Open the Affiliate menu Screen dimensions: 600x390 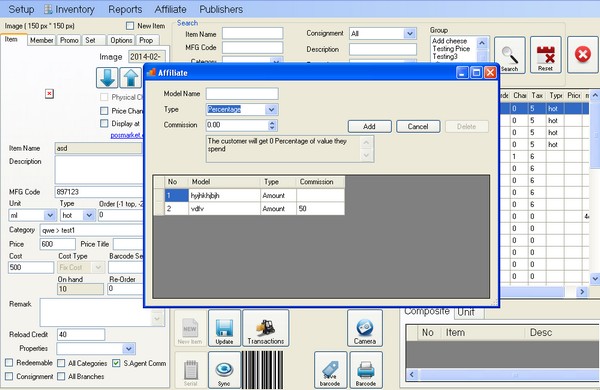[x=170, y=9]
